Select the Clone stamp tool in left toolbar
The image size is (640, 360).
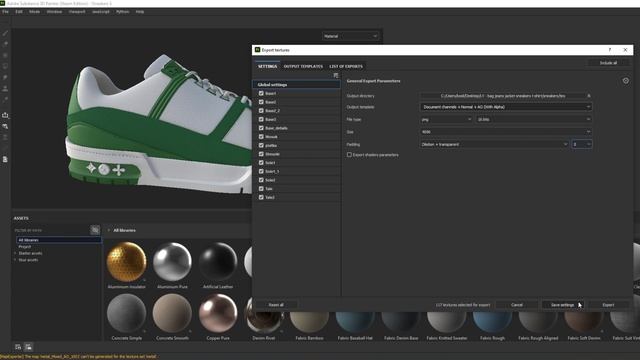[5, 88]
